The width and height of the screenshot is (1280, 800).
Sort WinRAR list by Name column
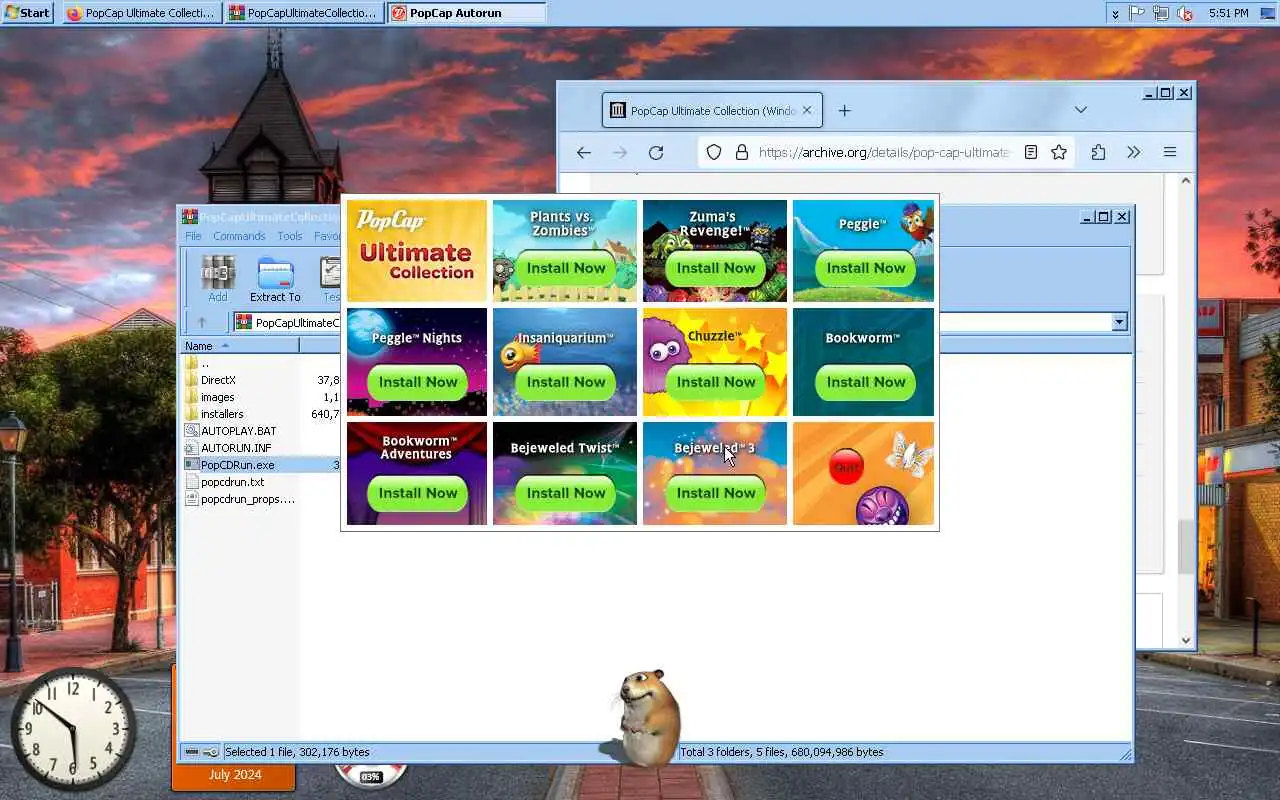pyautogui.click(x=240, y=346)
